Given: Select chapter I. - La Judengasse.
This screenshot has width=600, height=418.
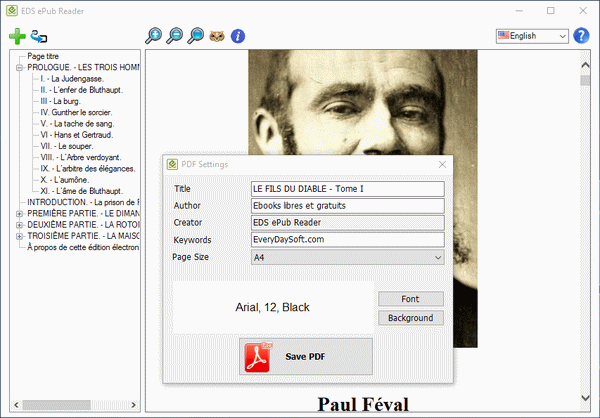Looking at the screenshot, I should coord(72,79).
